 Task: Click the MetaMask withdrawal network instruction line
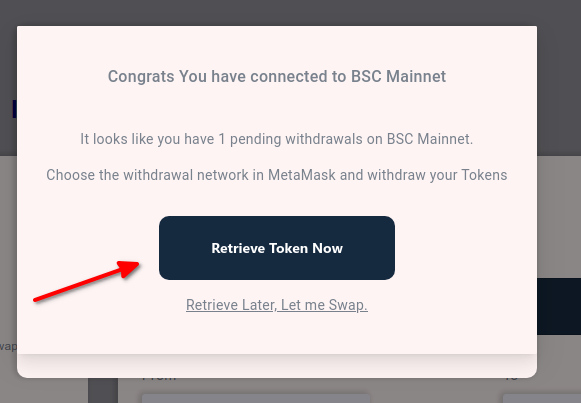[x=277, y=175]
